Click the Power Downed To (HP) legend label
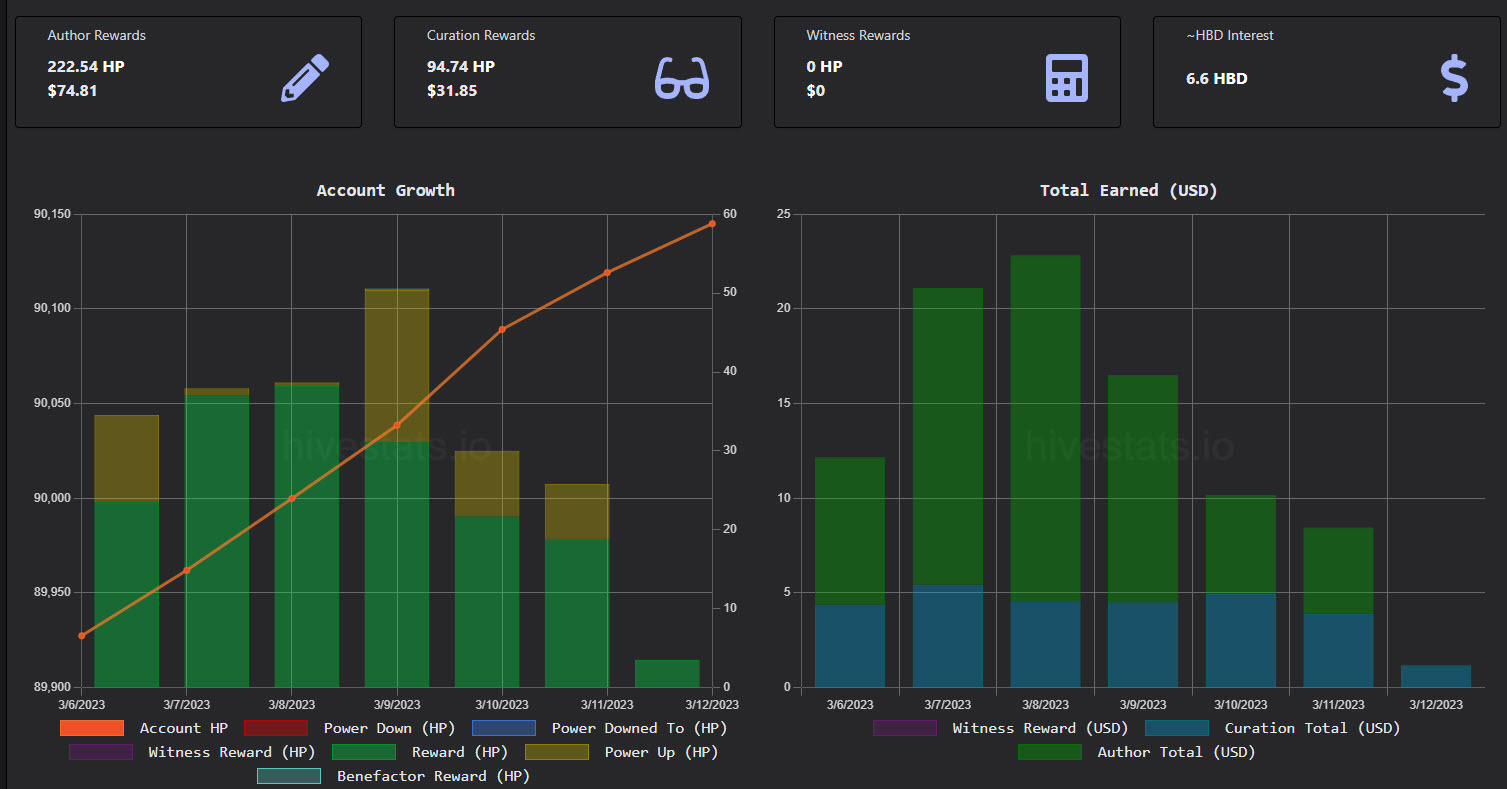 [x=640, y=728]
